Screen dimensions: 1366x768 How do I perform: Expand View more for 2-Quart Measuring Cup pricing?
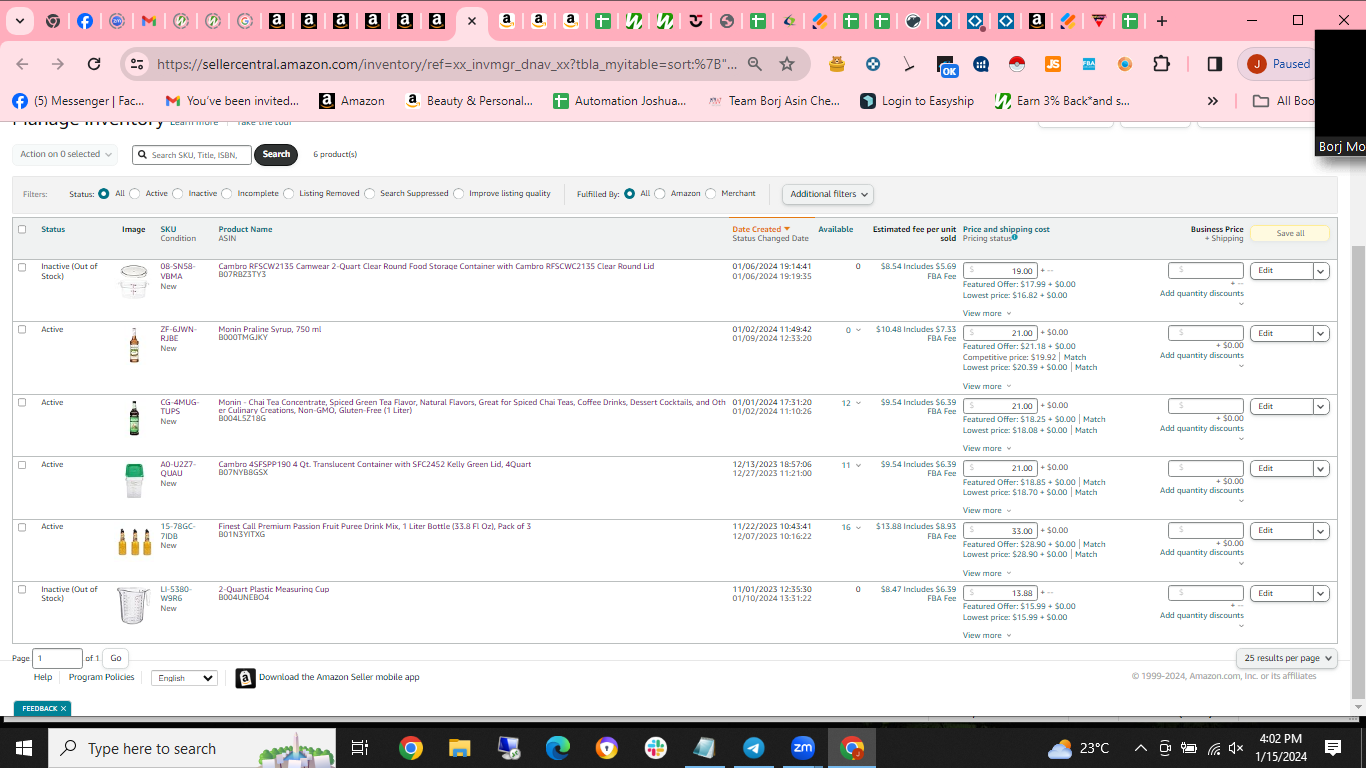pyautogui.click(x=987, y=635)
